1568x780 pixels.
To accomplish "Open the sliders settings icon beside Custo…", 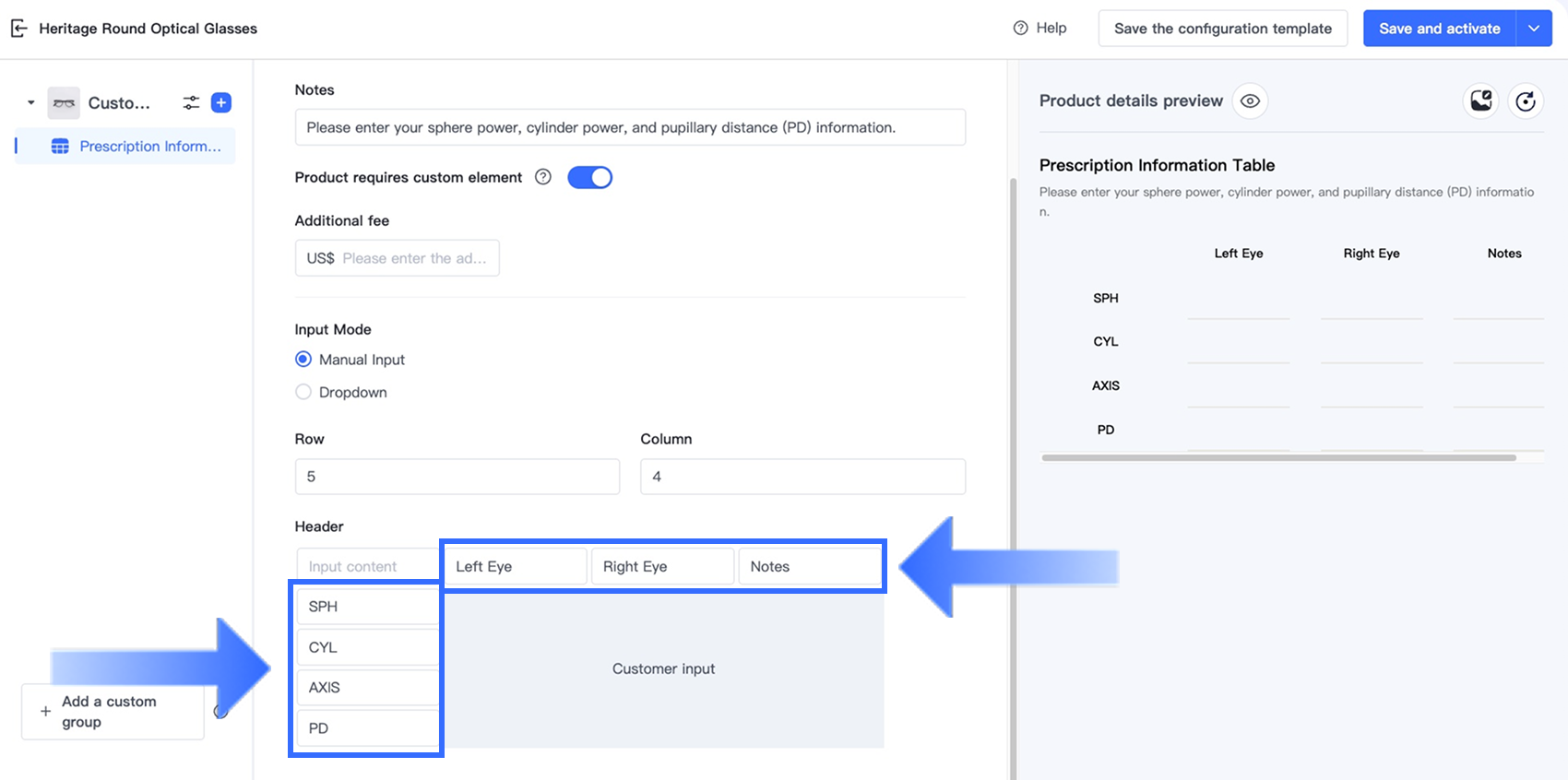I will coord(191,102).
